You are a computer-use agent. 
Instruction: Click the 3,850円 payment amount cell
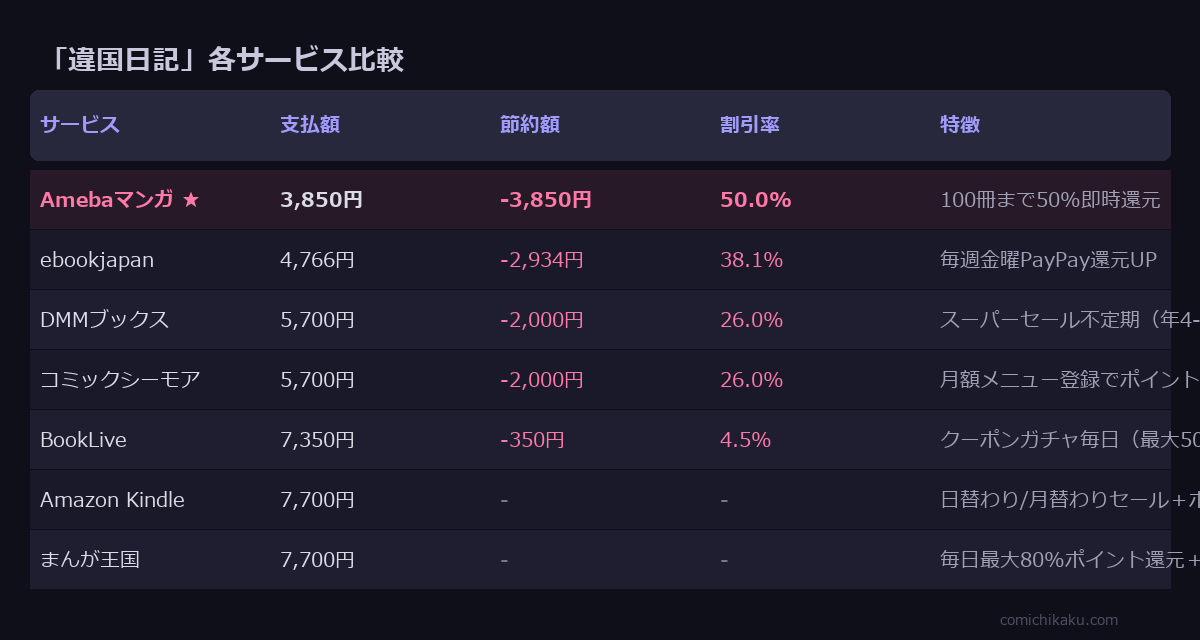[x=321, y=200]
